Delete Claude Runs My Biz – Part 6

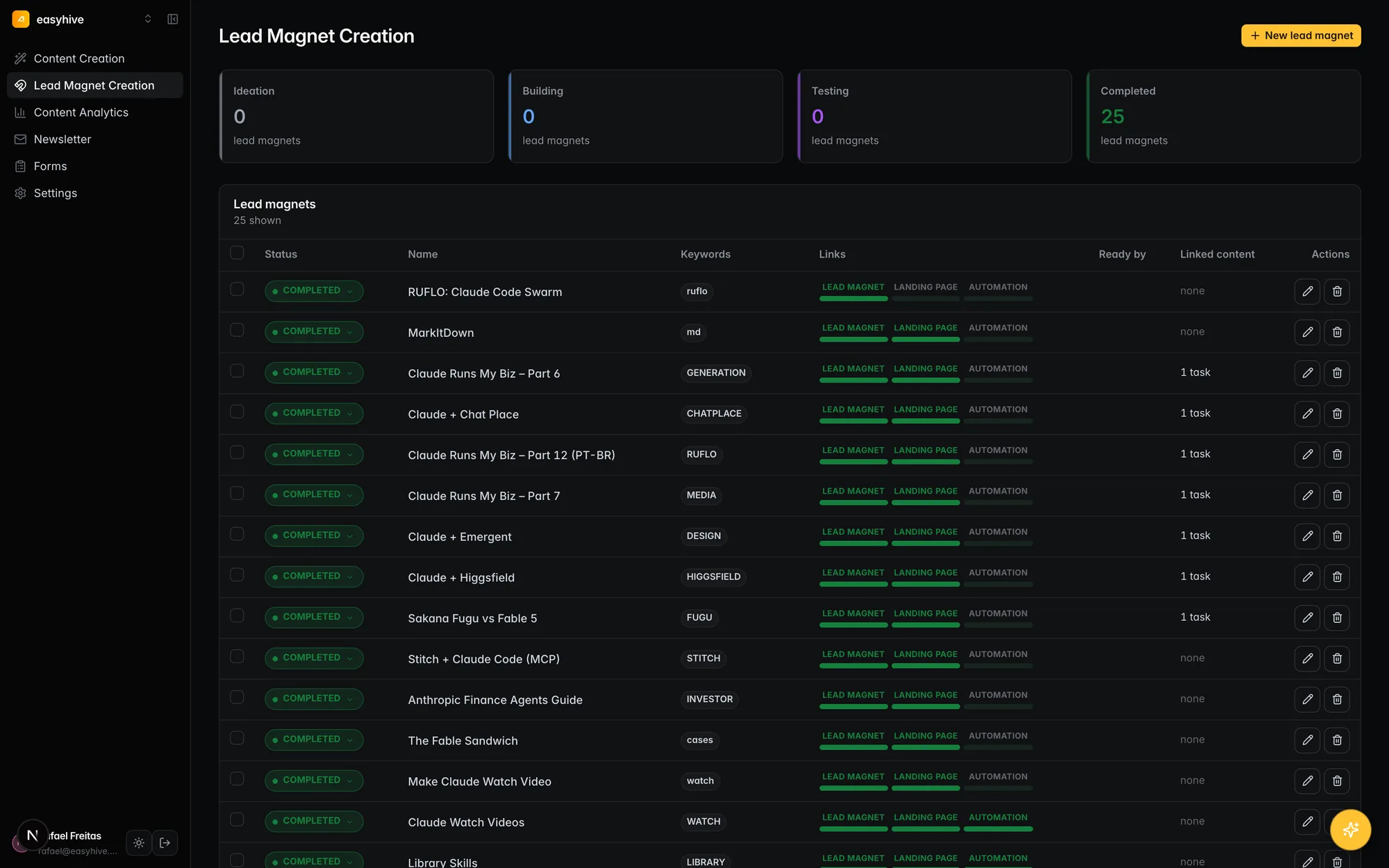pyautogui.click(x=1337, y=373)
